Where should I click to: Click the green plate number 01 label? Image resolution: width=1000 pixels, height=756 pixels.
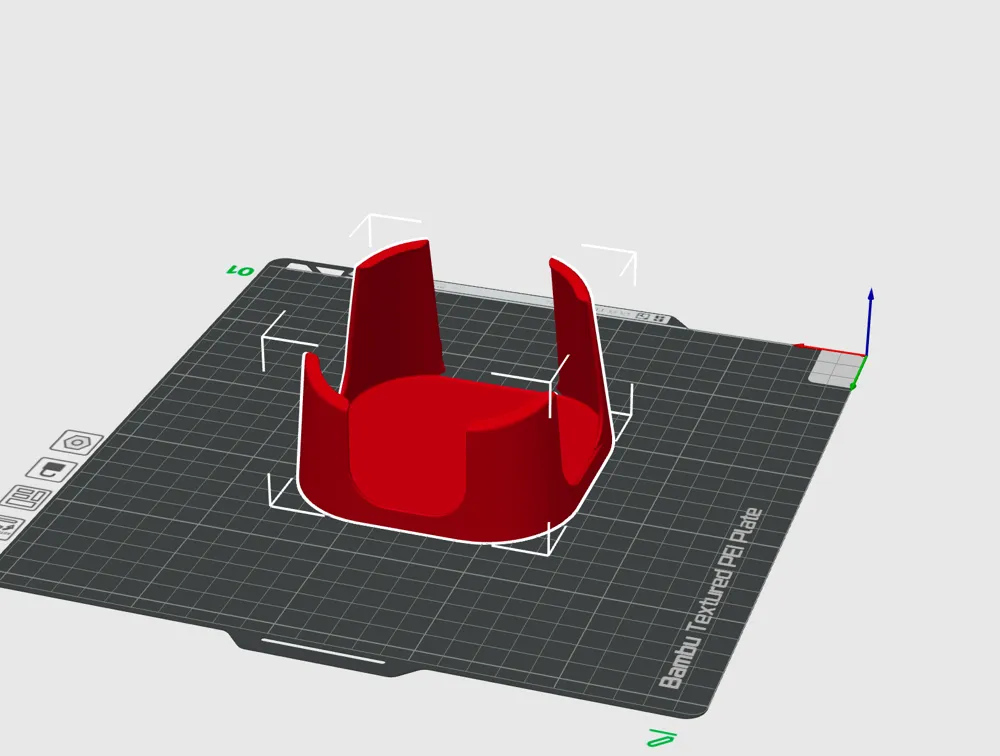pyautogui.click(x=240, y=271)
